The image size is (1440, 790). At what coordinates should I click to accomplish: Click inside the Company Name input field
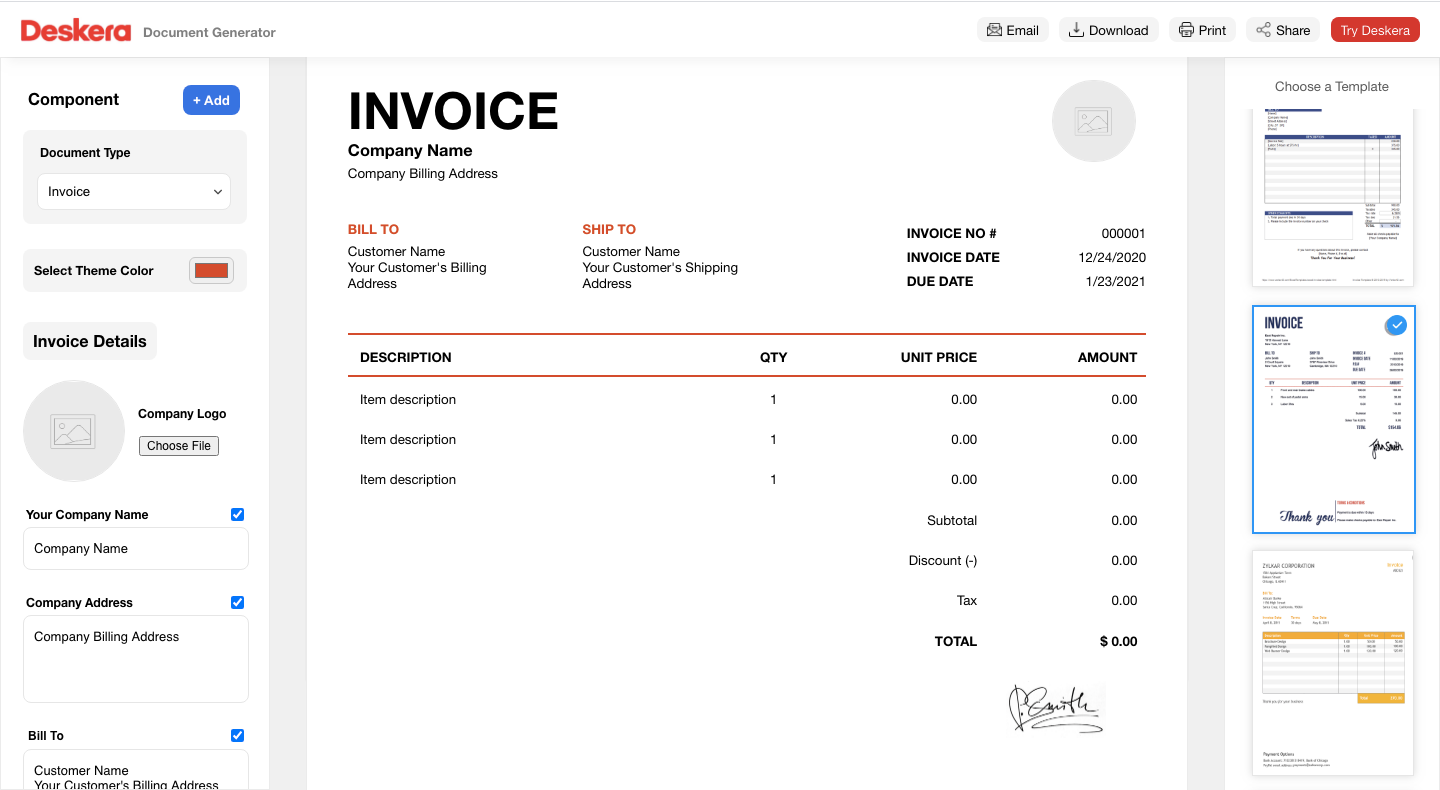click(135, 548)
